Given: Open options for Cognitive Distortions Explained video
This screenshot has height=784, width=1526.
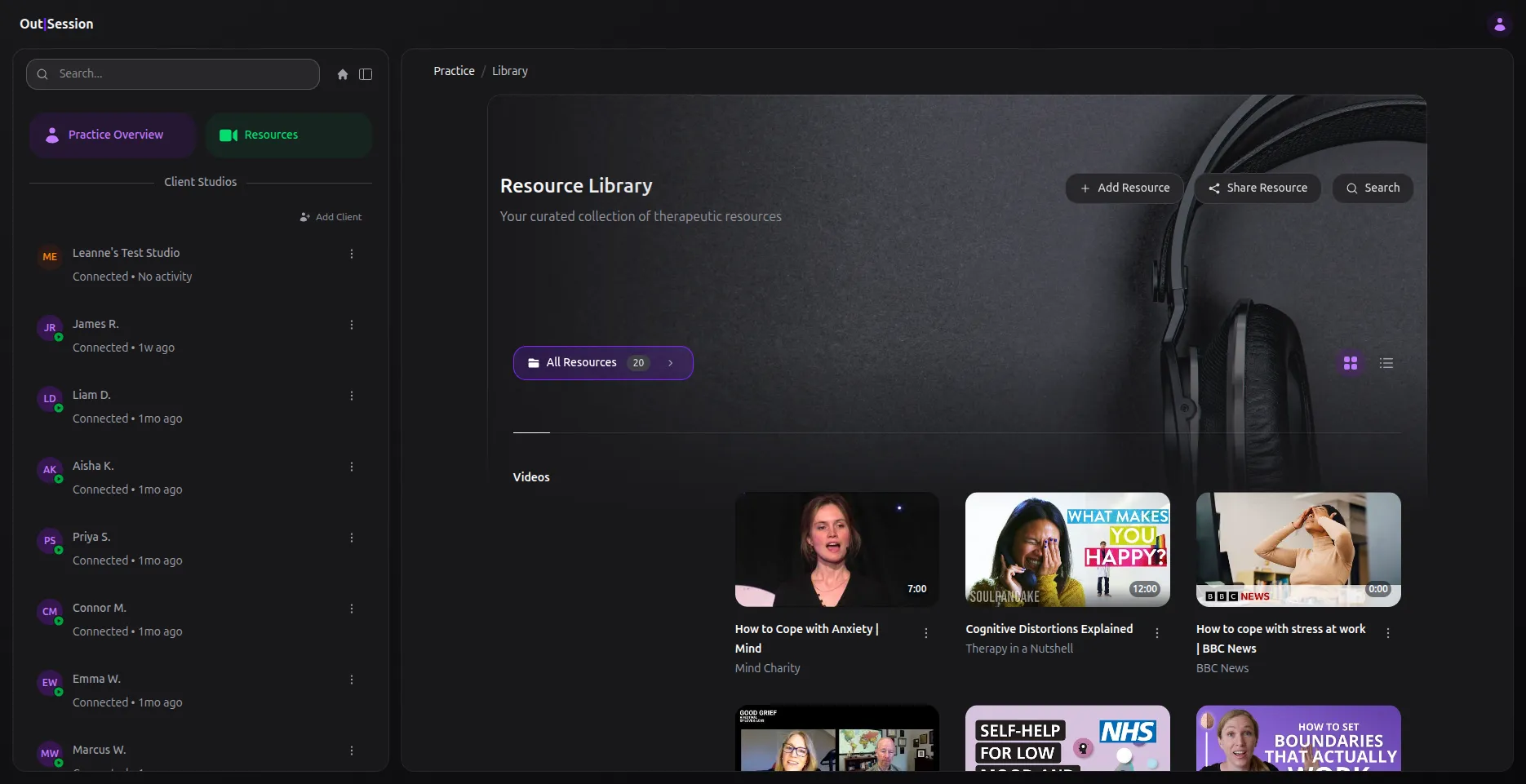Looking at the screenshot, I should click(1156, 633).
